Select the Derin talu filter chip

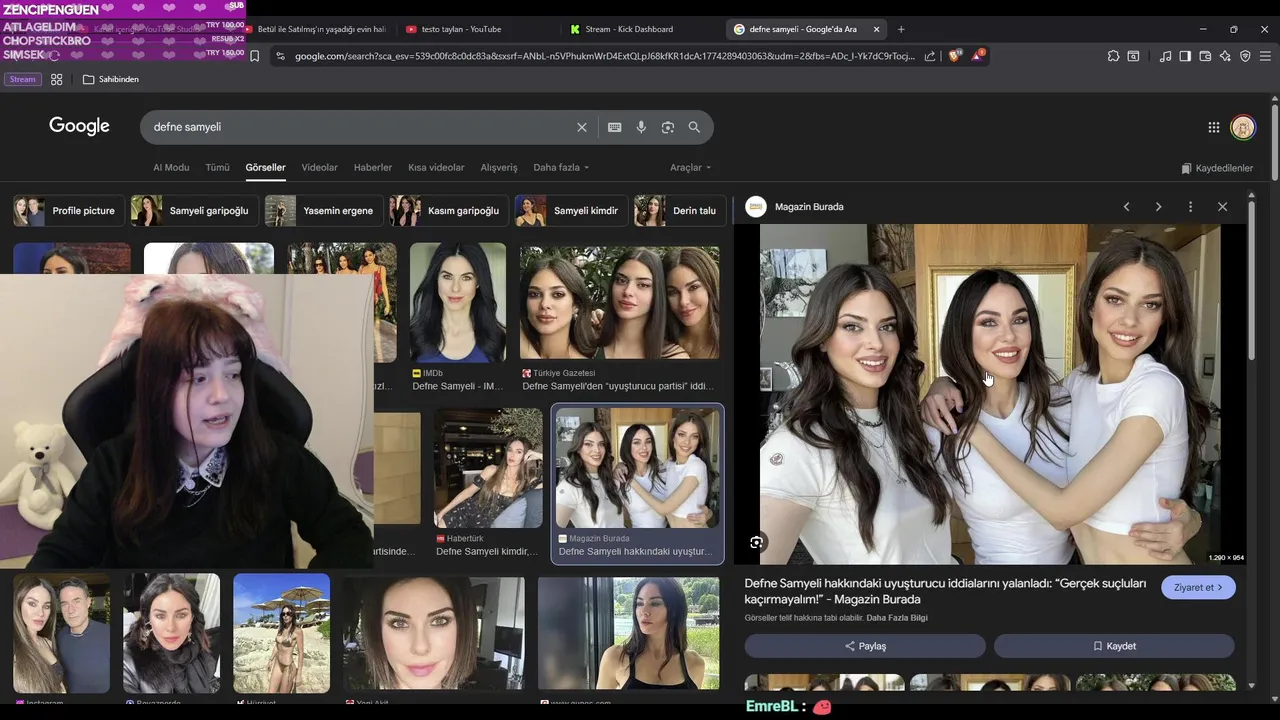(x=680, y=211)
